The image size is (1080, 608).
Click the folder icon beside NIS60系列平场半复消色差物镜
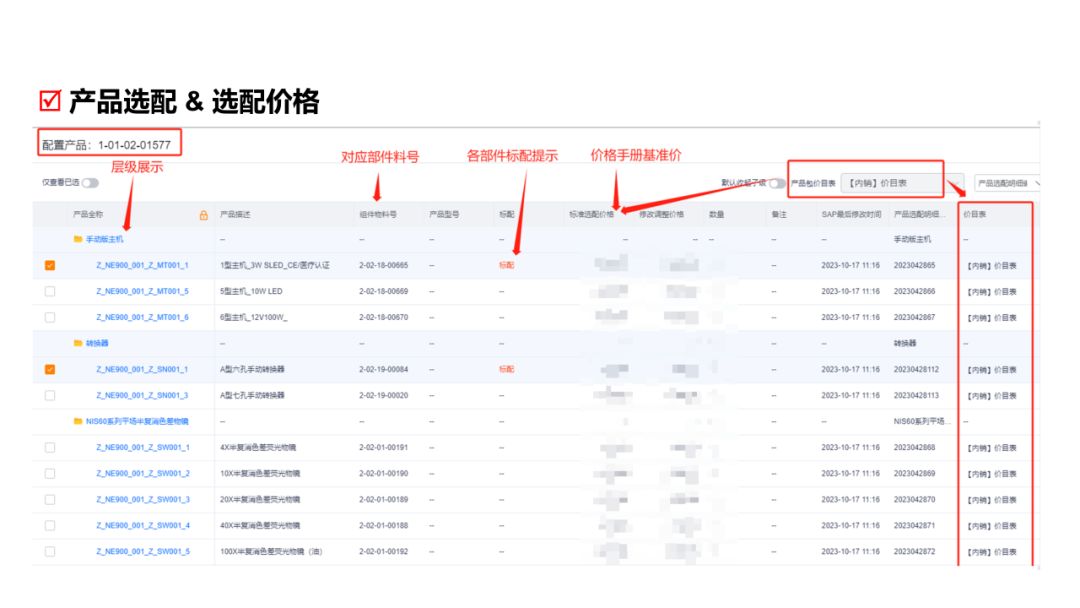click(78, 421)
